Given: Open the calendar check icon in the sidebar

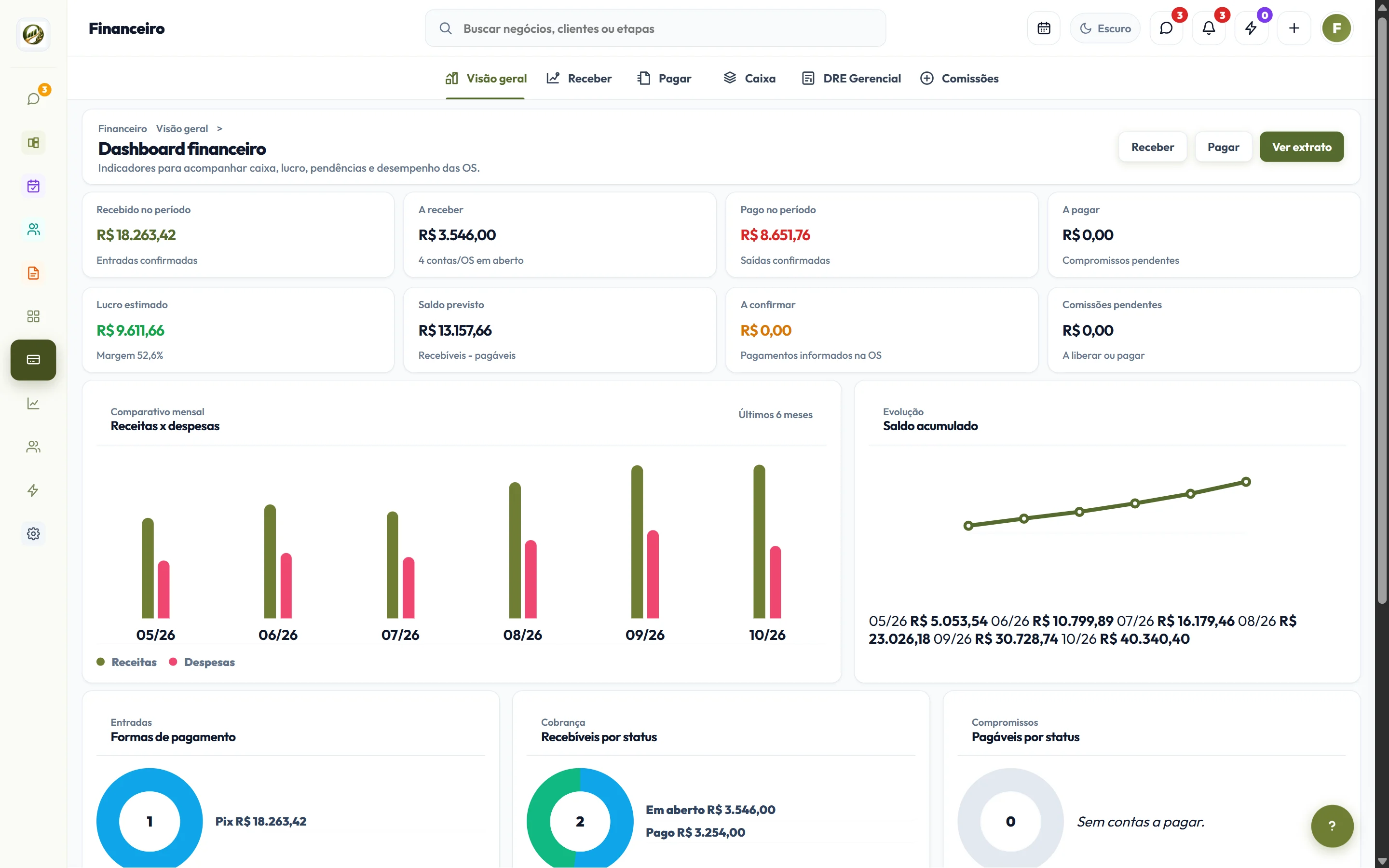Looking at the screenshot, I should click(33, 186).
